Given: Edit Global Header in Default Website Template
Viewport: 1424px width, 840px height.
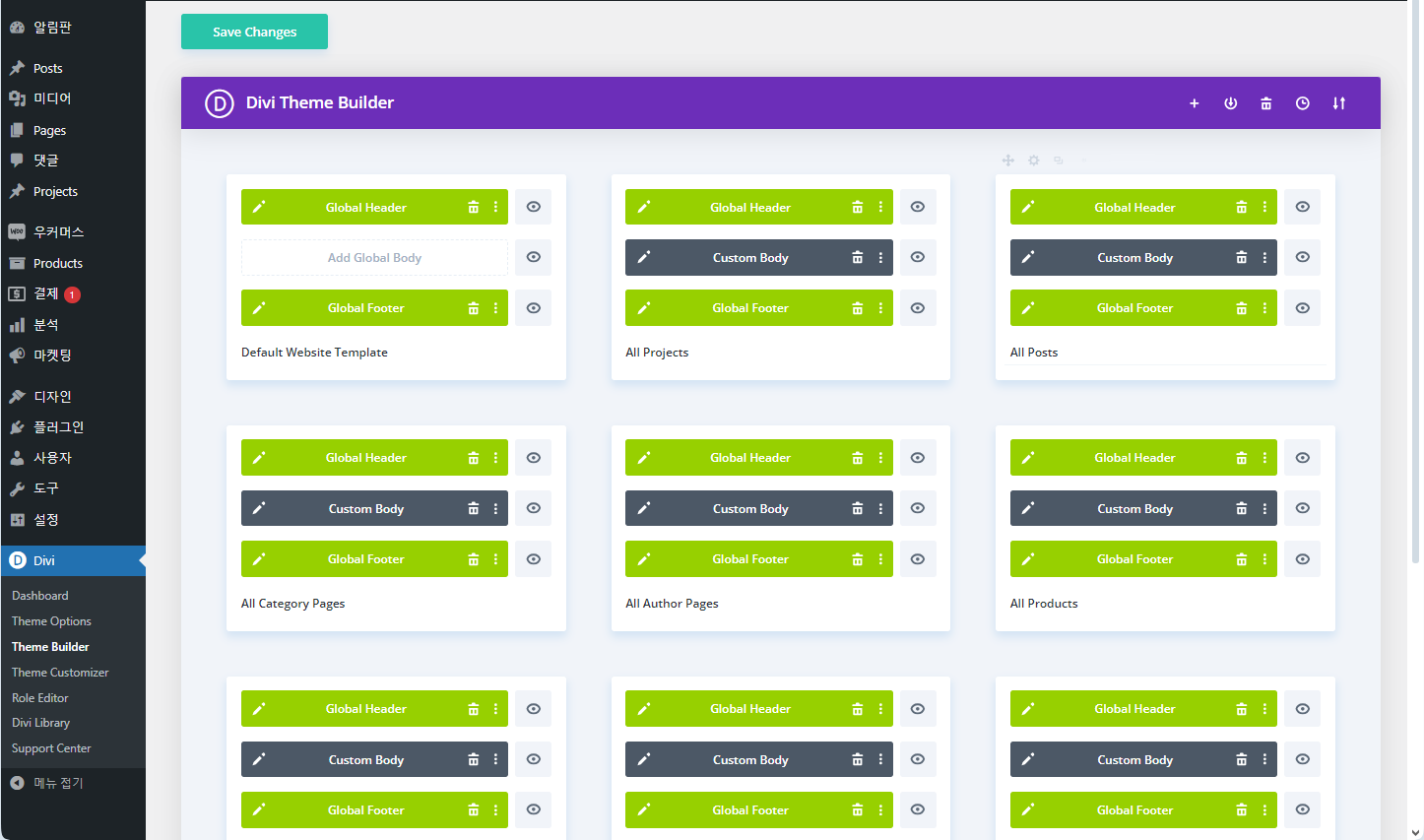Looking at the screenshot, I should 259,207.
